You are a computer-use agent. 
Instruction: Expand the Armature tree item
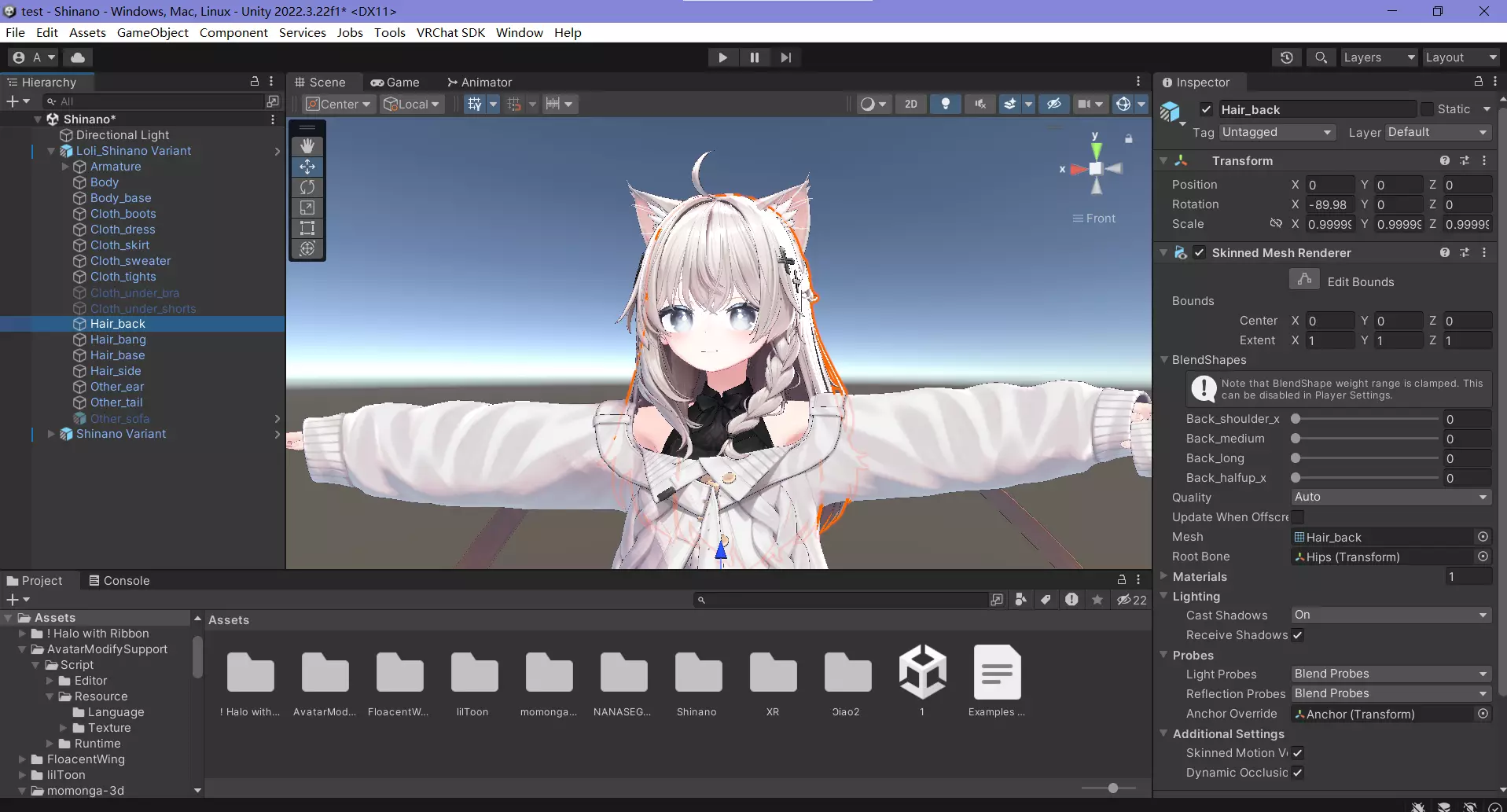[65, 167]
